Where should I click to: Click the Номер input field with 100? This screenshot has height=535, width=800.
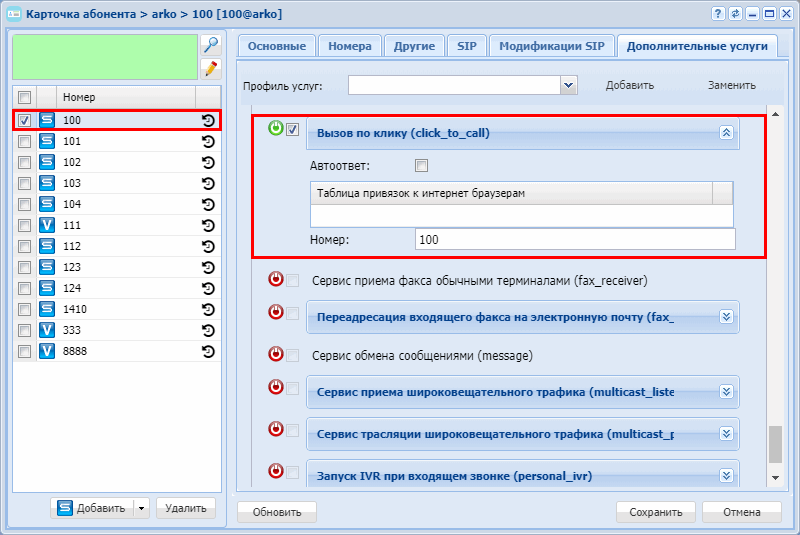[x=575, y=239]
